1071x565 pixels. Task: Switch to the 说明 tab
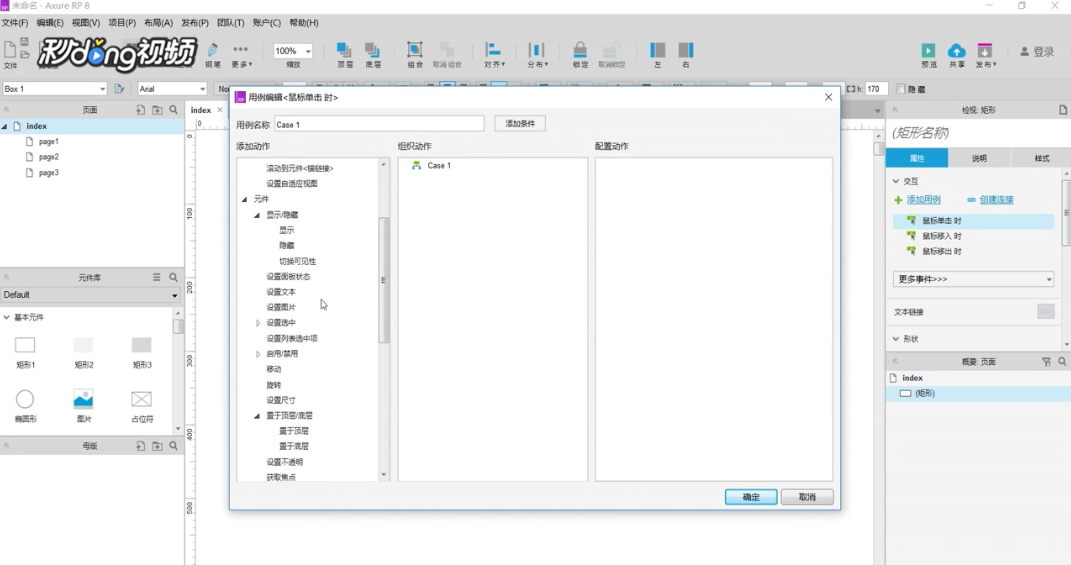[979, 158]
